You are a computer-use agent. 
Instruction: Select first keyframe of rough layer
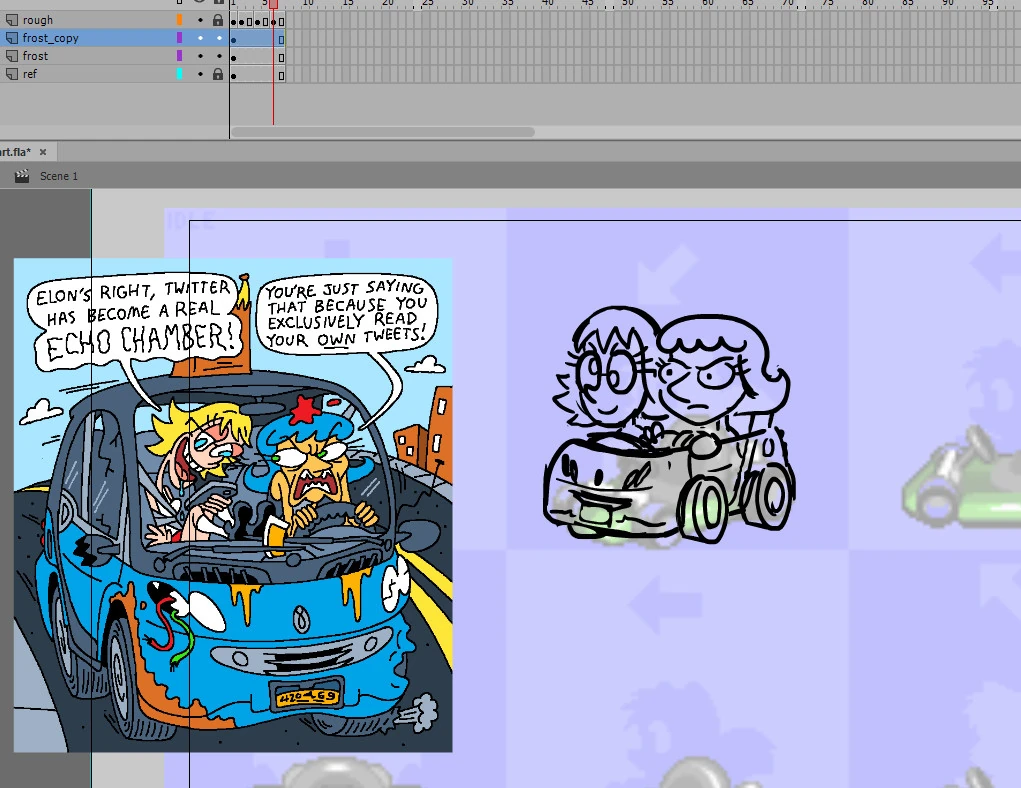pos(234,21)
